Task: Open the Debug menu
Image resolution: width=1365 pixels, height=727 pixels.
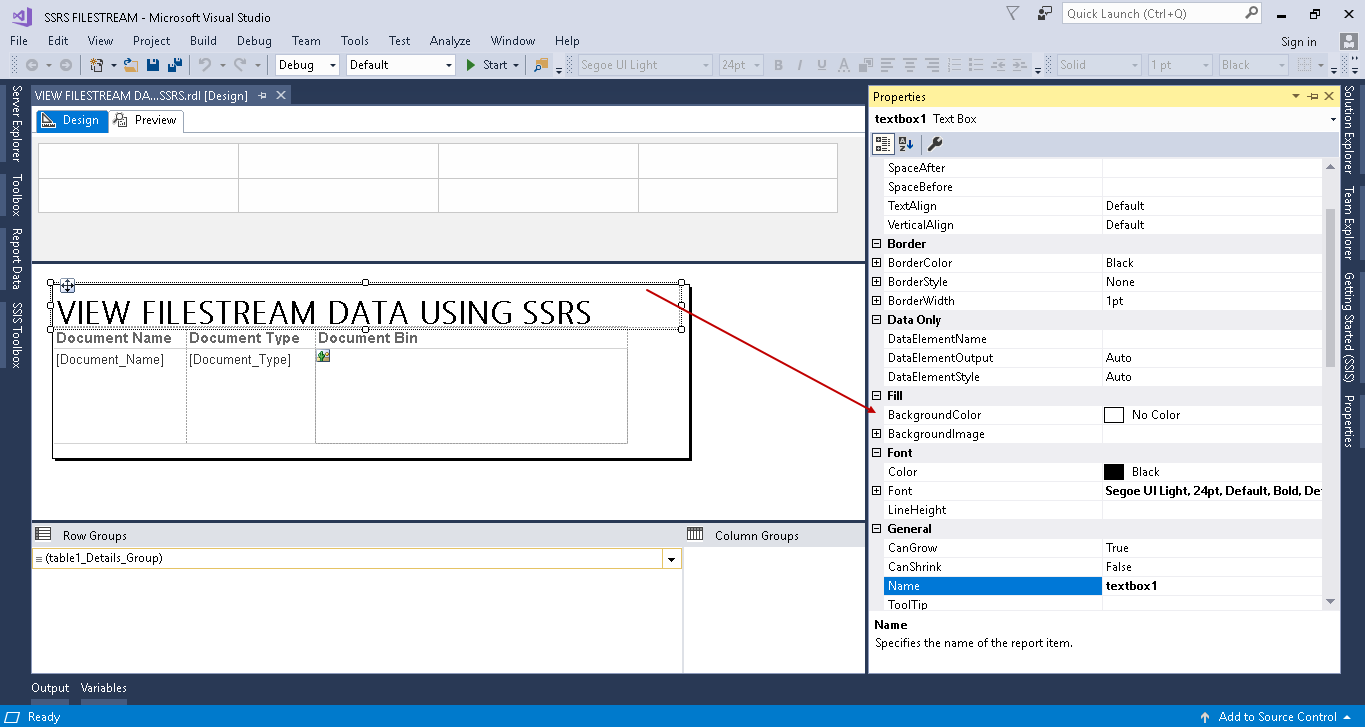Action: point(254,41)
